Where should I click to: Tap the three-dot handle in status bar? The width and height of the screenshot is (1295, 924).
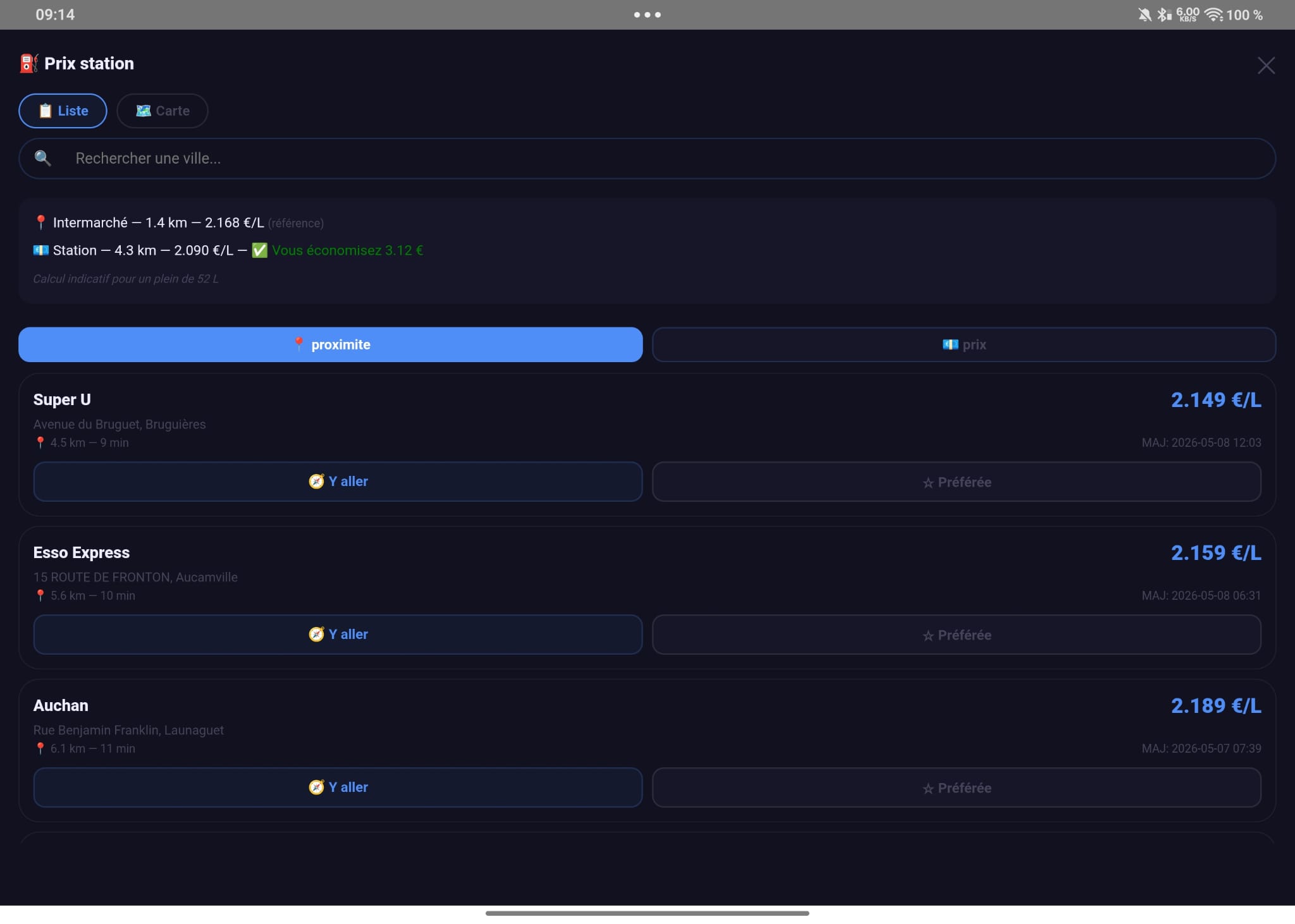tap(647, 15)
